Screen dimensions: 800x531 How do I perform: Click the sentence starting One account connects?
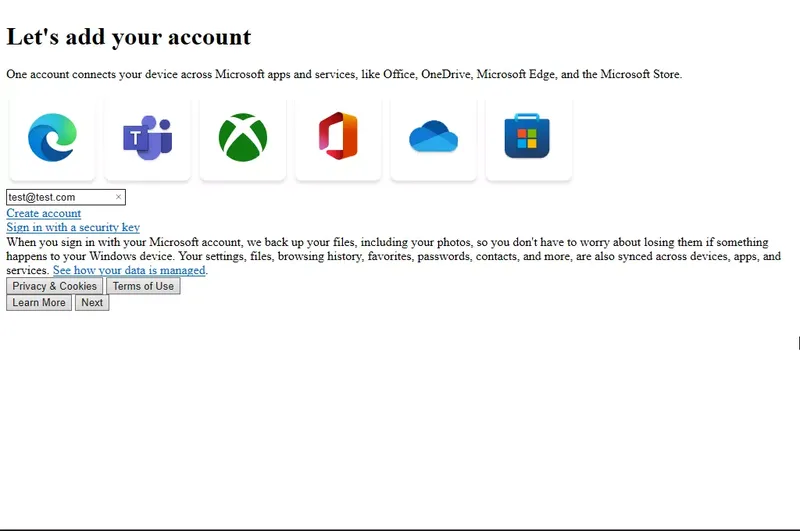344,74
